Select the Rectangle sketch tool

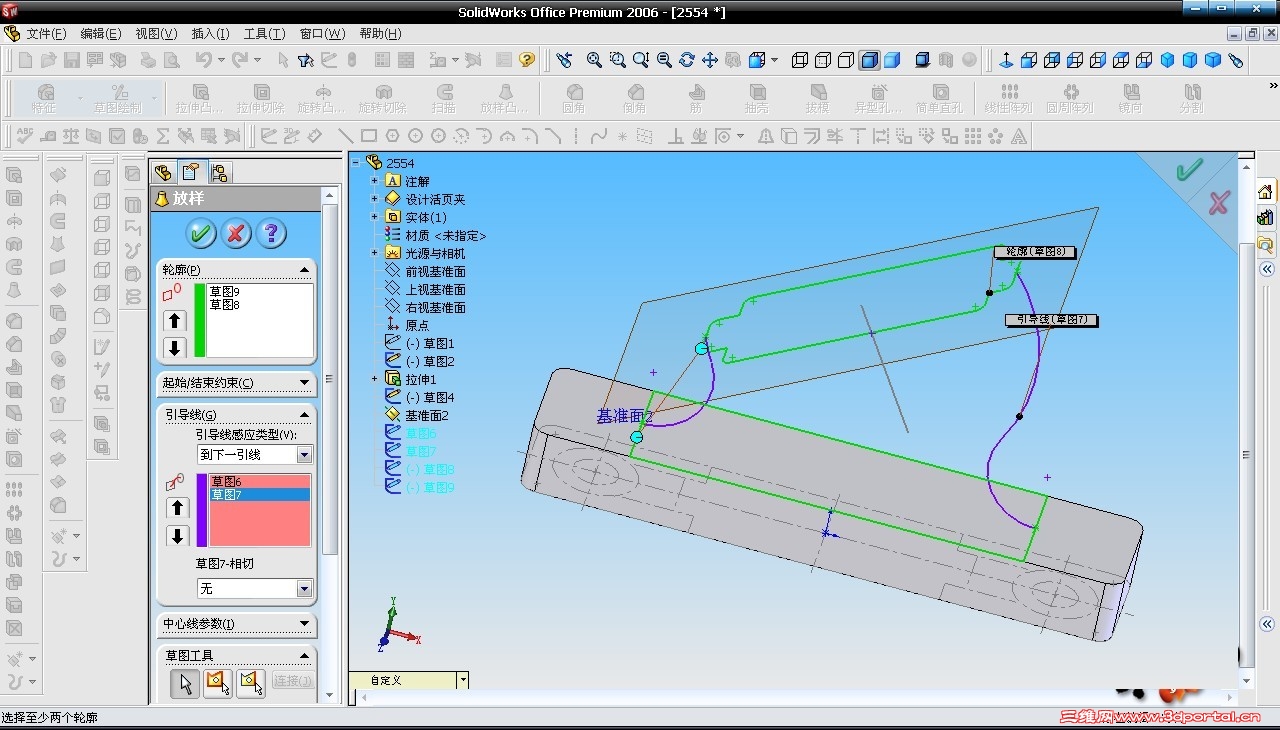[x=368, y=136]
